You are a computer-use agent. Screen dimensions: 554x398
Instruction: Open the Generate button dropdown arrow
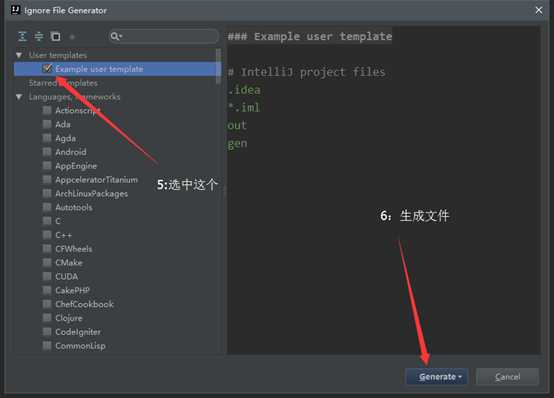tap(460, 377)
